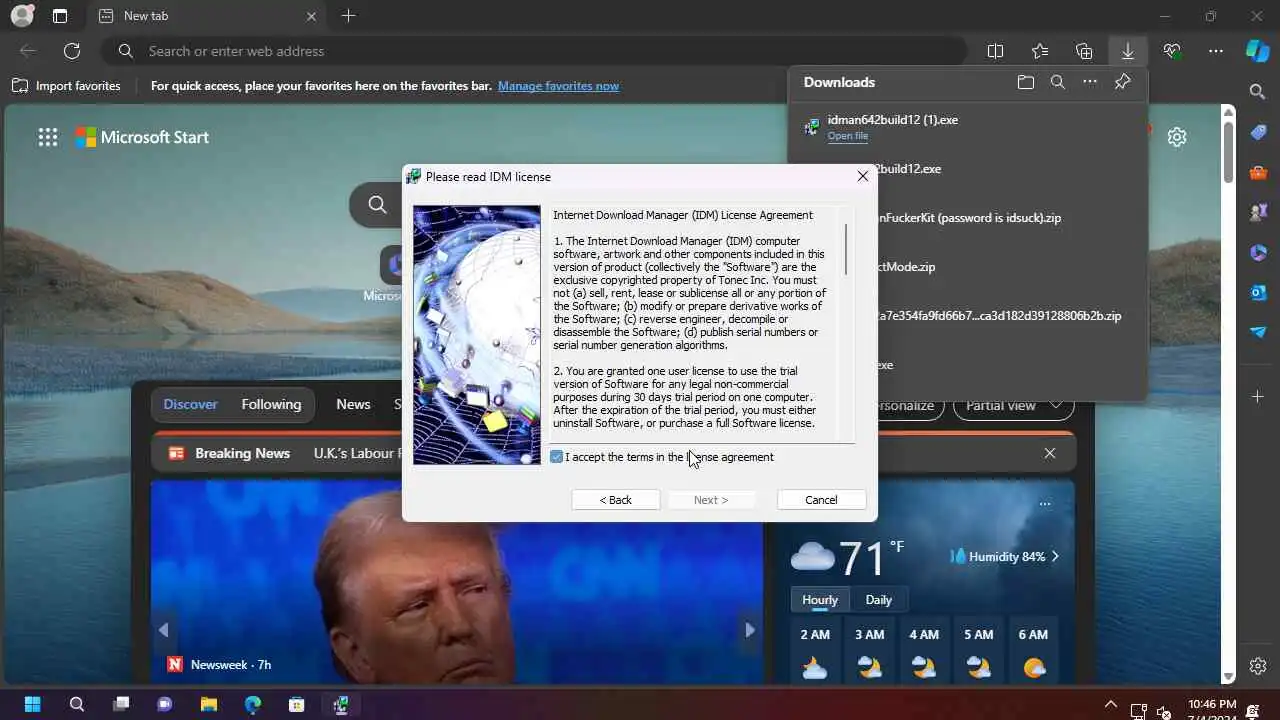Image resolution: width=1280 pixels, height=720 pixels.
Task: Click the taskbar clock 10:46 PM
Action: point(1212,705)
